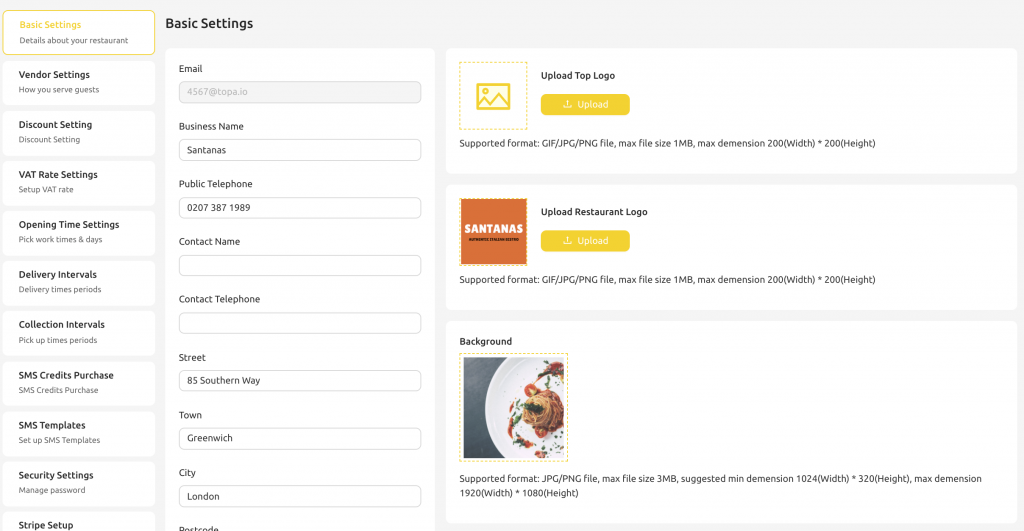Focus the Business Name field
Screen dimensions: 1024x531
300,150
